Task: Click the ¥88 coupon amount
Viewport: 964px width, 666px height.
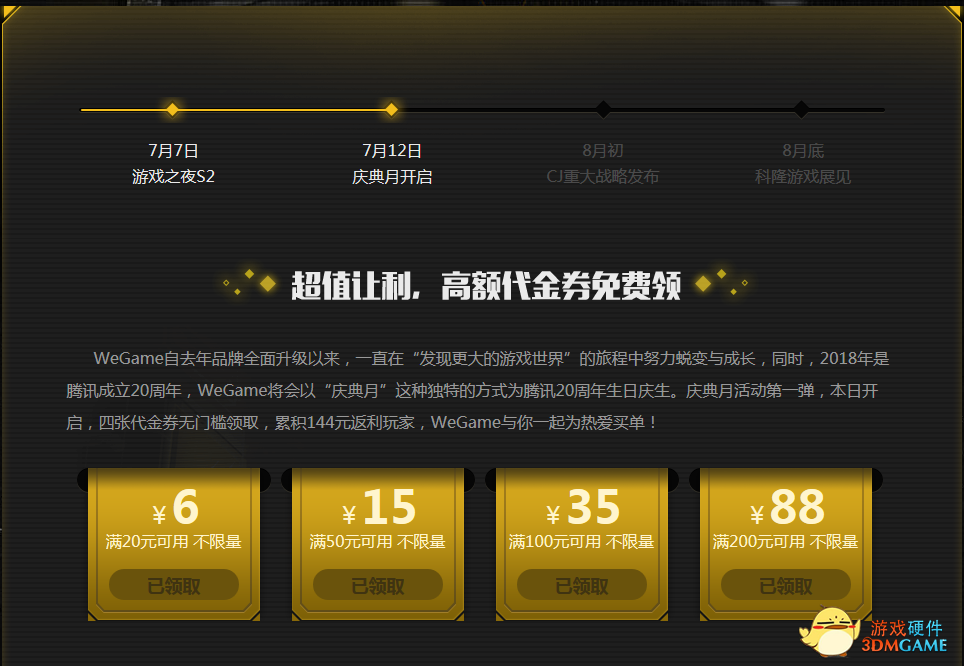Action: [787, 507]
